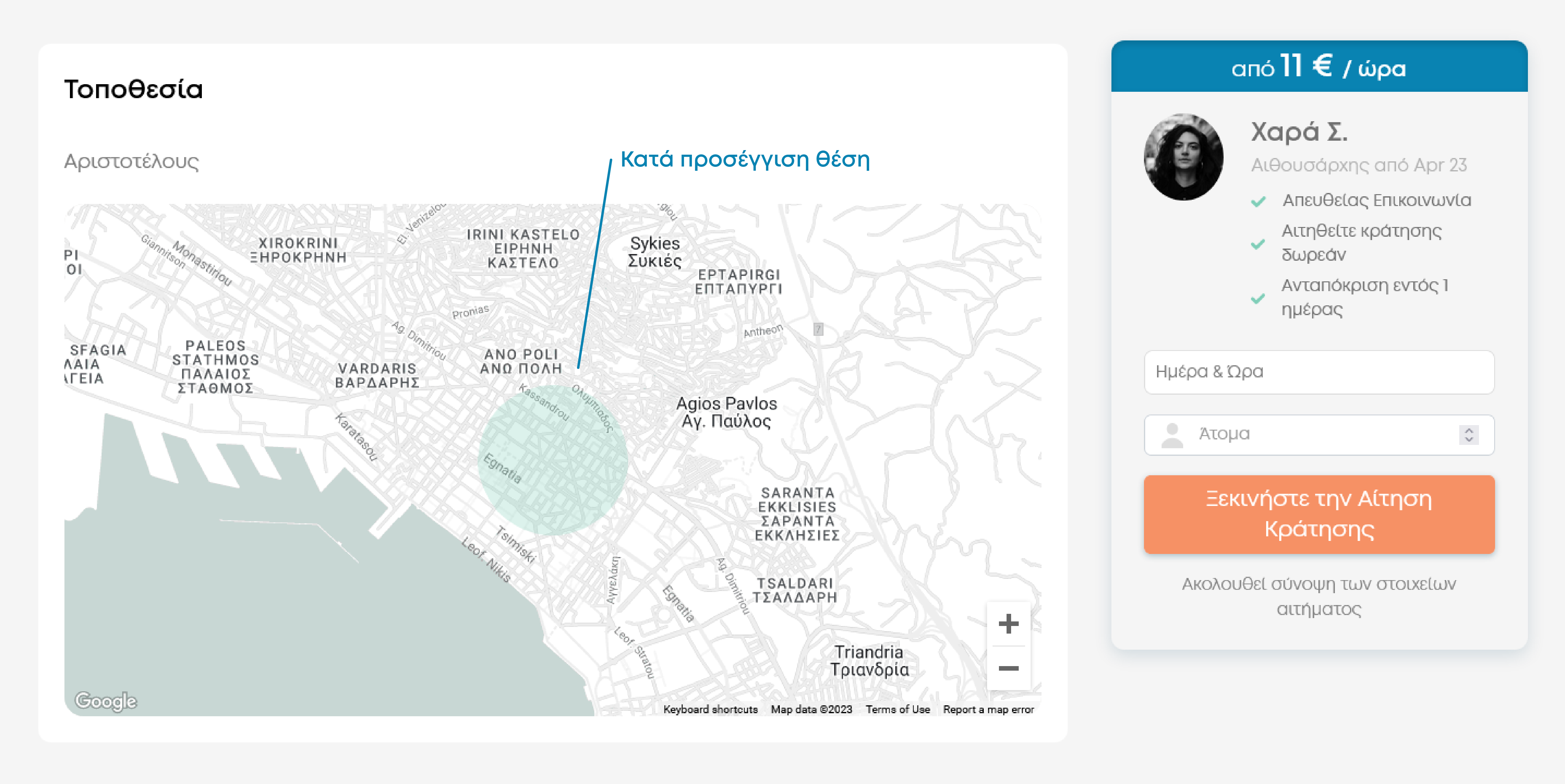Click the green approximate-location circle on the map
Screen dimensions: 1565x784
pos(552,460)
